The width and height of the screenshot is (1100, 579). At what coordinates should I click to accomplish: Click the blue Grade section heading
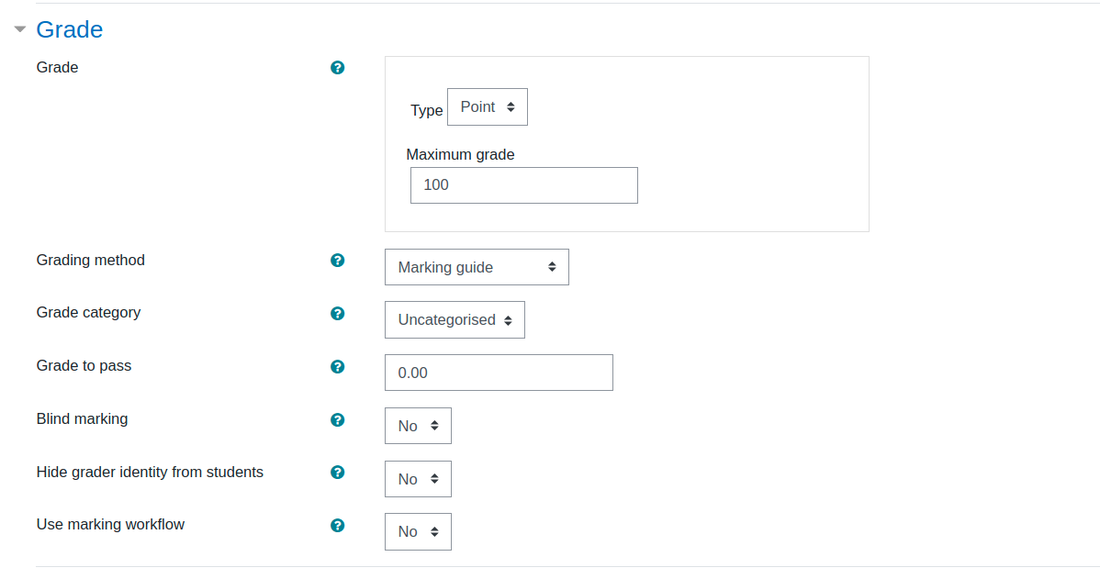[x=69, y=29]
